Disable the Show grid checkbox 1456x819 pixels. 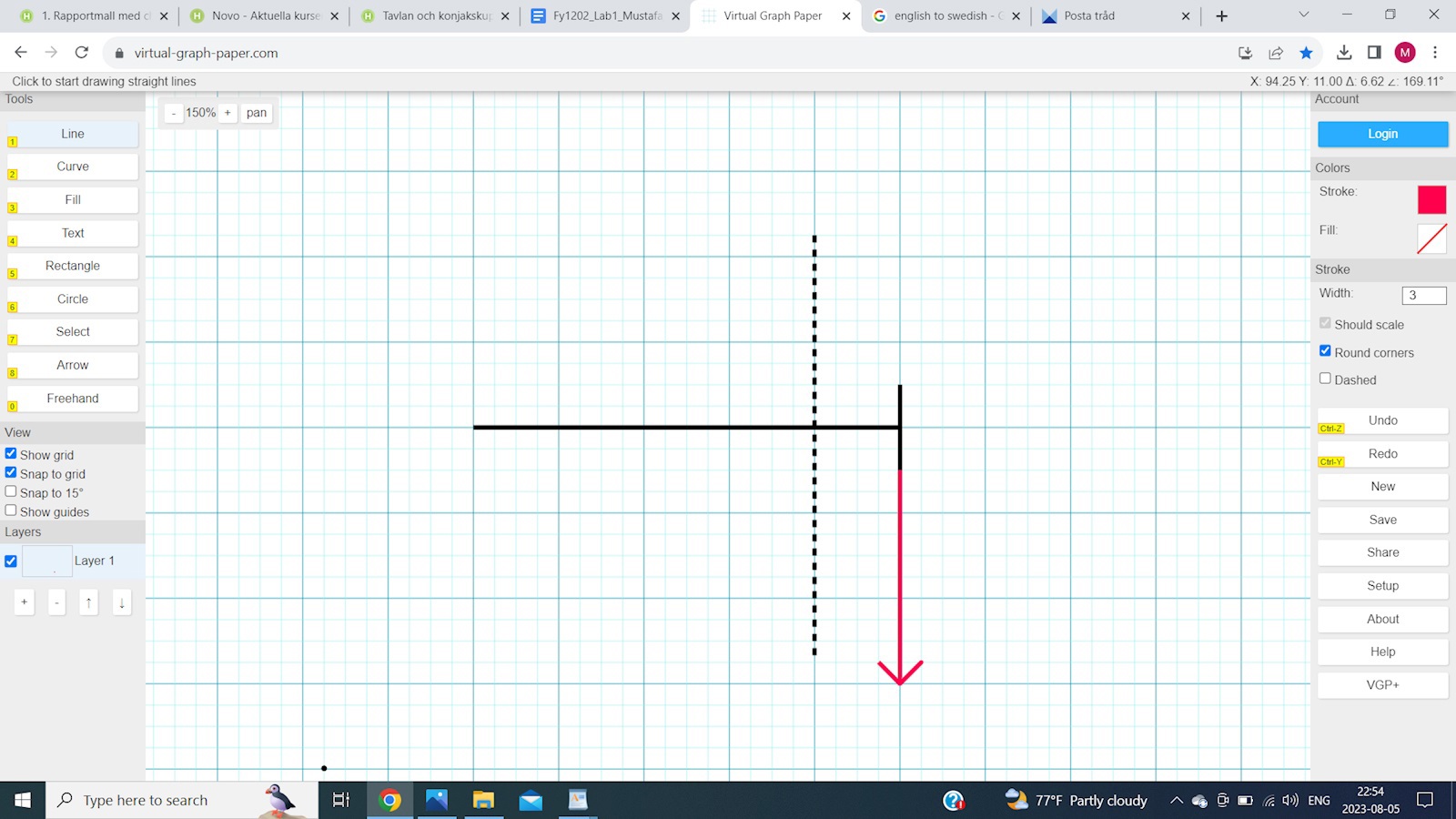pyautogui.click(x=11, y=453)
